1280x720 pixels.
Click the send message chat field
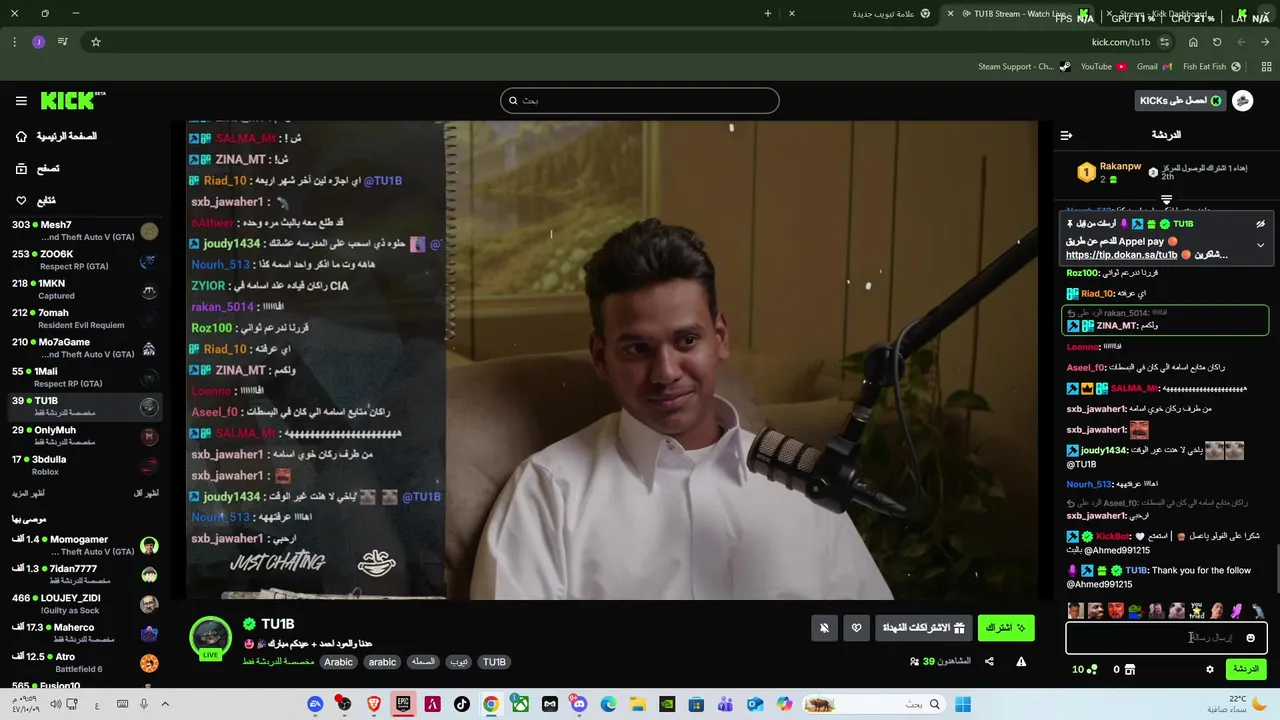(1166, 637)
